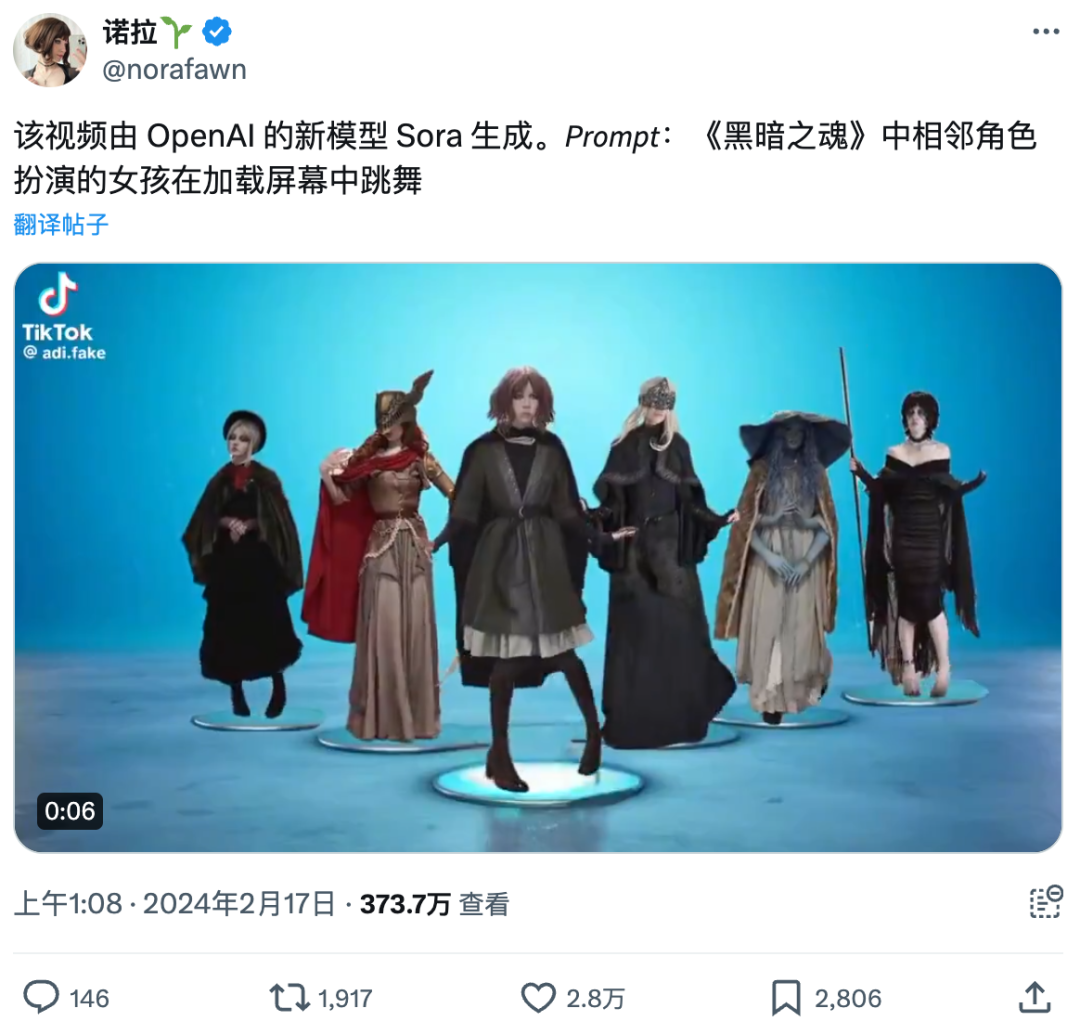Click the display name 诺拉
Image resolution: width=1080 pixels, height=1034 pixels.
[x=130, y=32]
